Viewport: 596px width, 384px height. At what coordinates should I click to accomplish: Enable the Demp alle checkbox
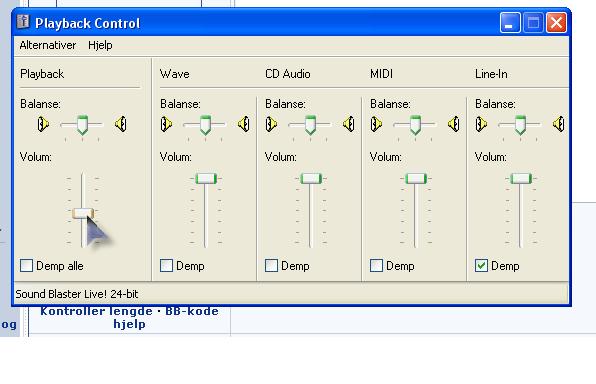click(27, 265)
